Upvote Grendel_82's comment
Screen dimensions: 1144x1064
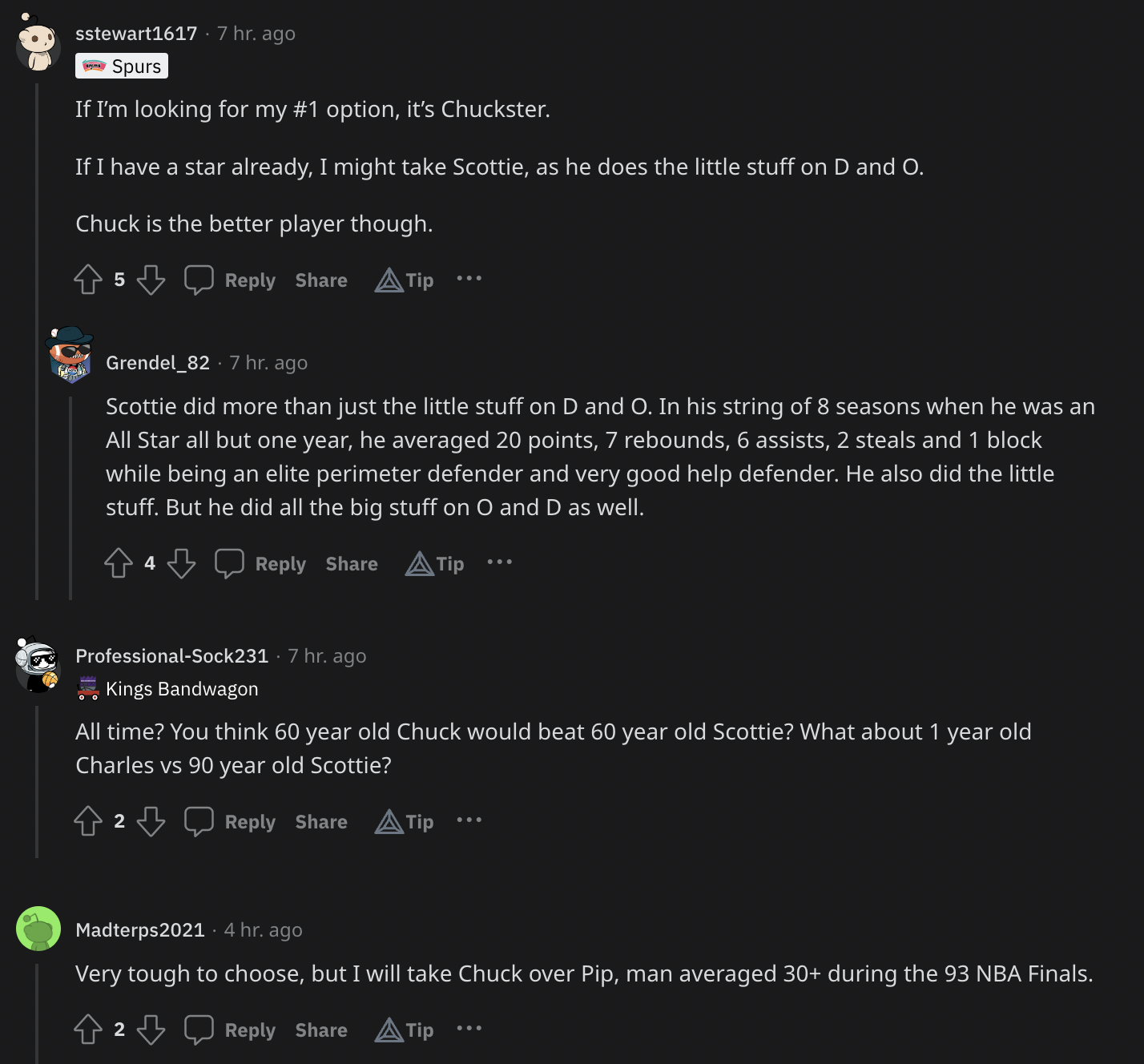click(119, 563)
